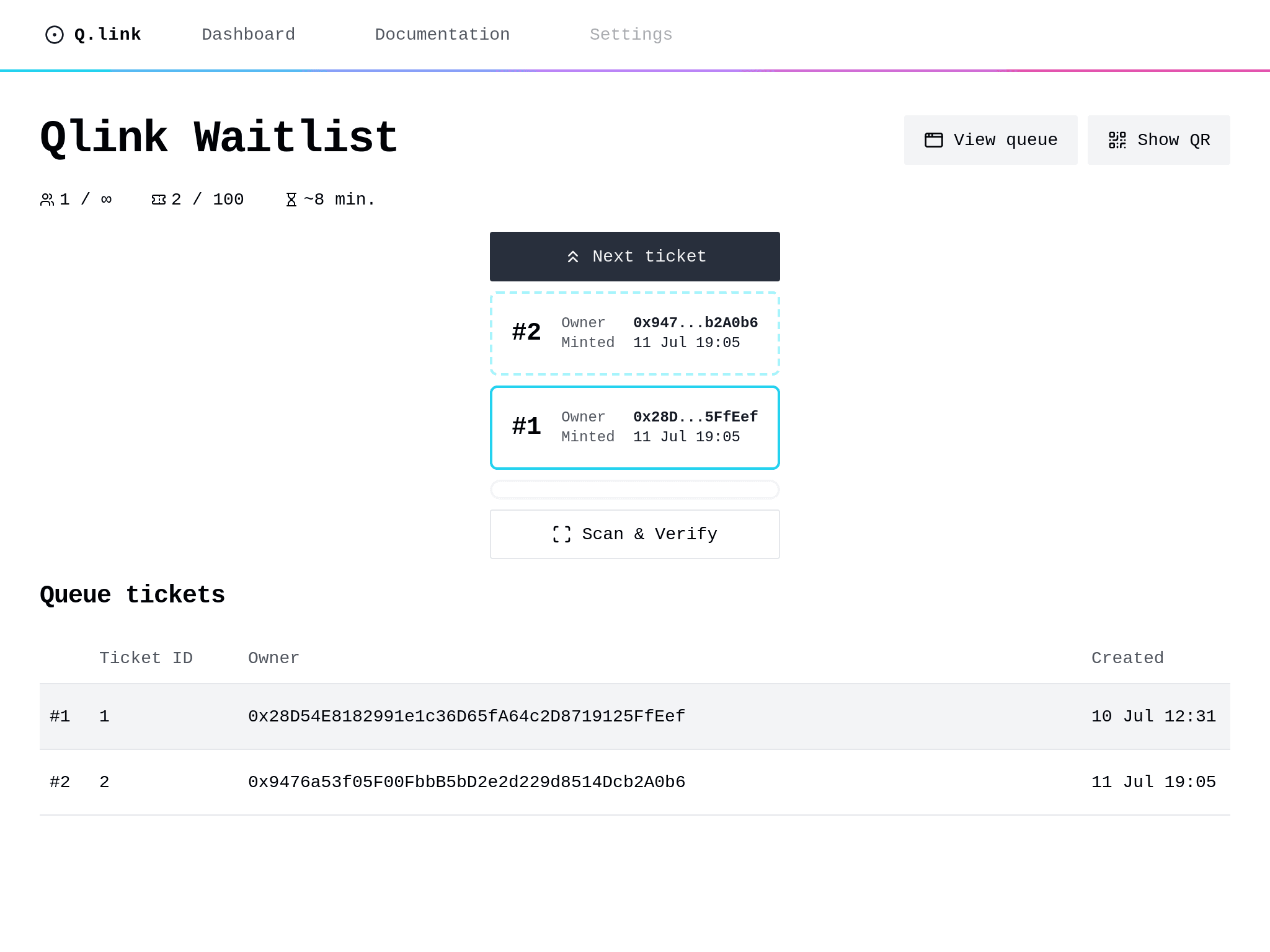Click the Next ticket rocket icon

(572, 257)
